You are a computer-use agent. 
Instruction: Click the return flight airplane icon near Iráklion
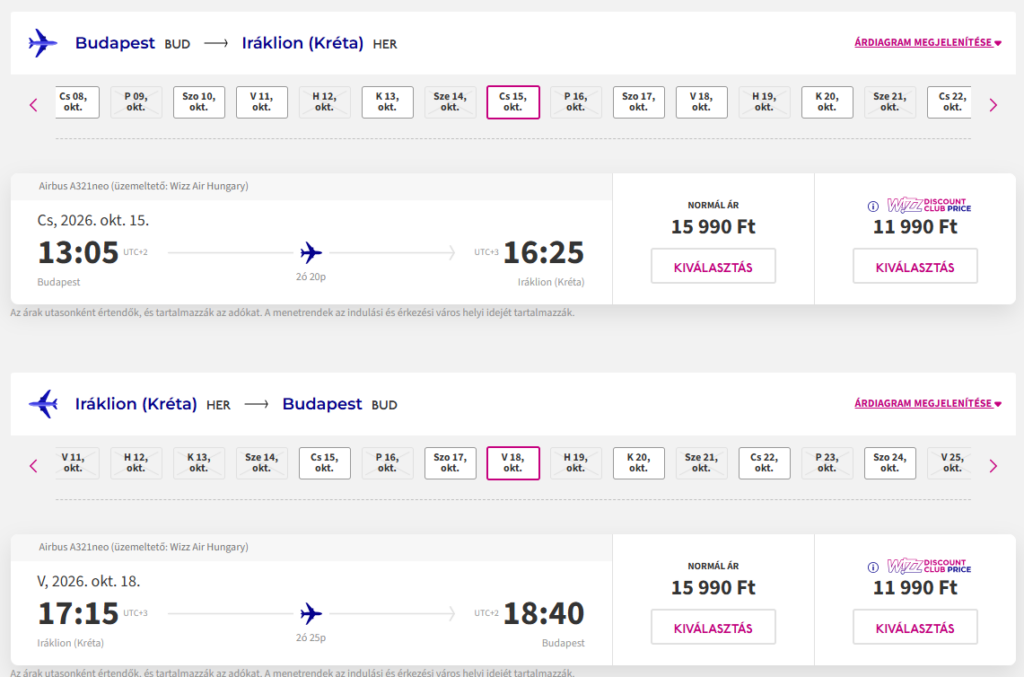click(x=43, y=404)
